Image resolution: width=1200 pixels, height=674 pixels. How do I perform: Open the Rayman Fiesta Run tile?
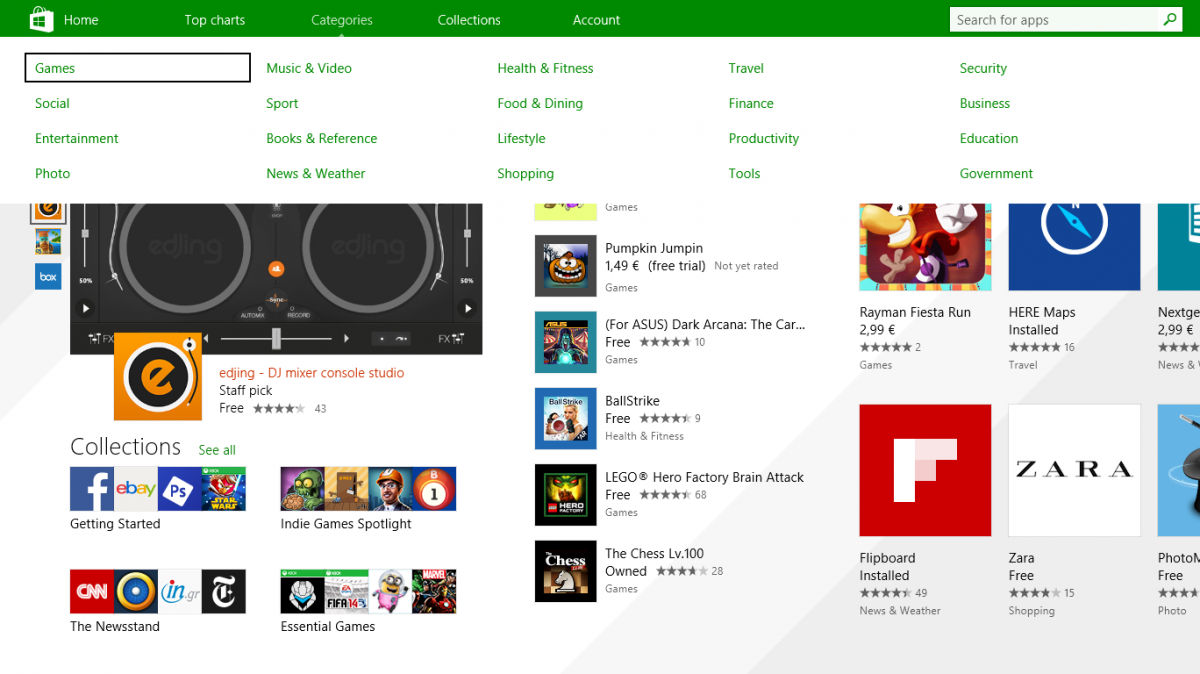[925, 247]
